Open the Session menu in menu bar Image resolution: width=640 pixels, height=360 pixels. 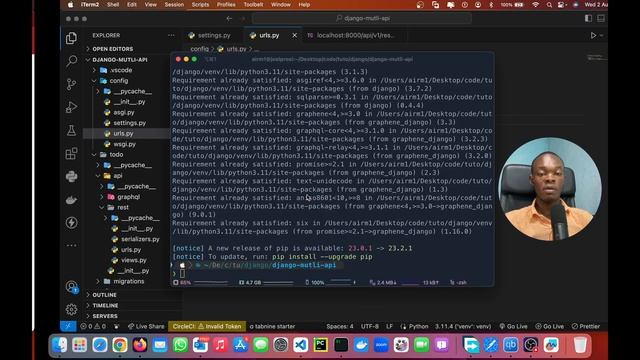174,4
